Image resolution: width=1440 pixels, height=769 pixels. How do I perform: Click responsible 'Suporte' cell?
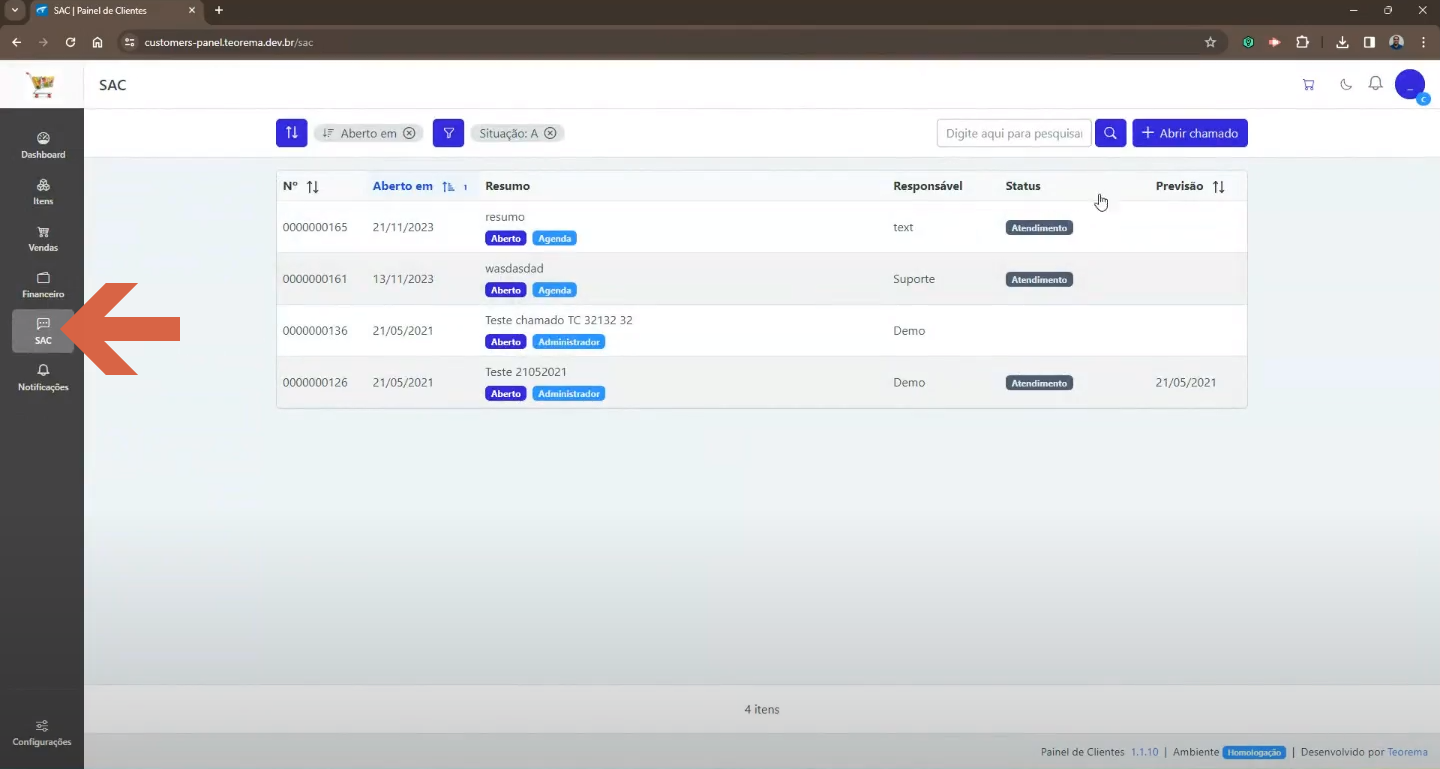coord(914,279)
